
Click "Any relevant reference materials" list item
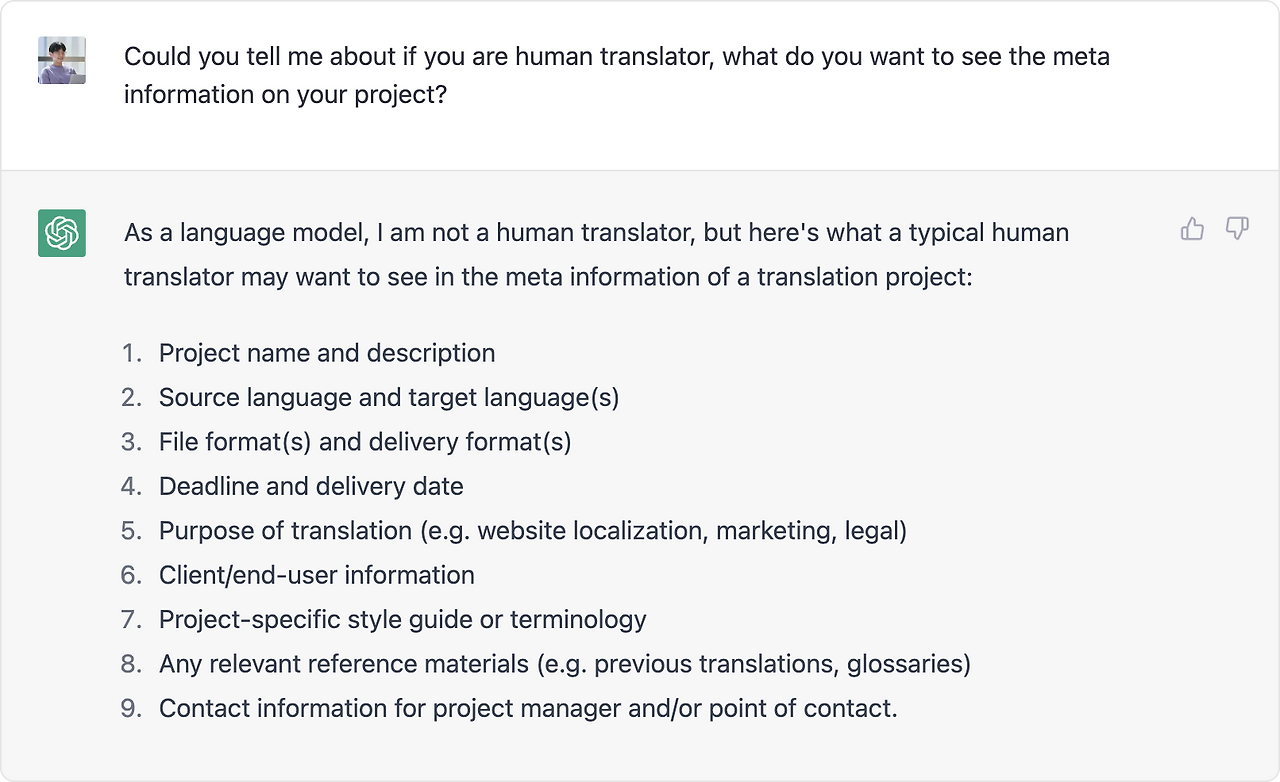click(565, 663)
